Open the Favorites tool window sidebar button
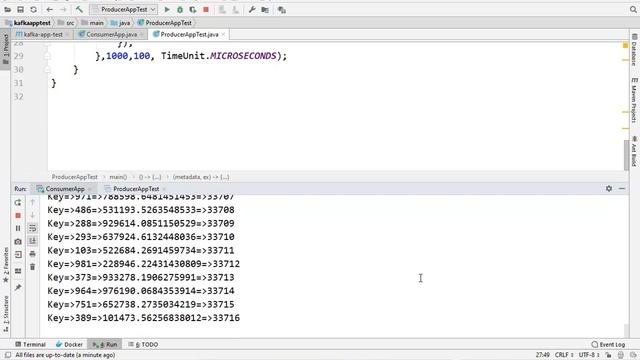 tap(5, 265)
